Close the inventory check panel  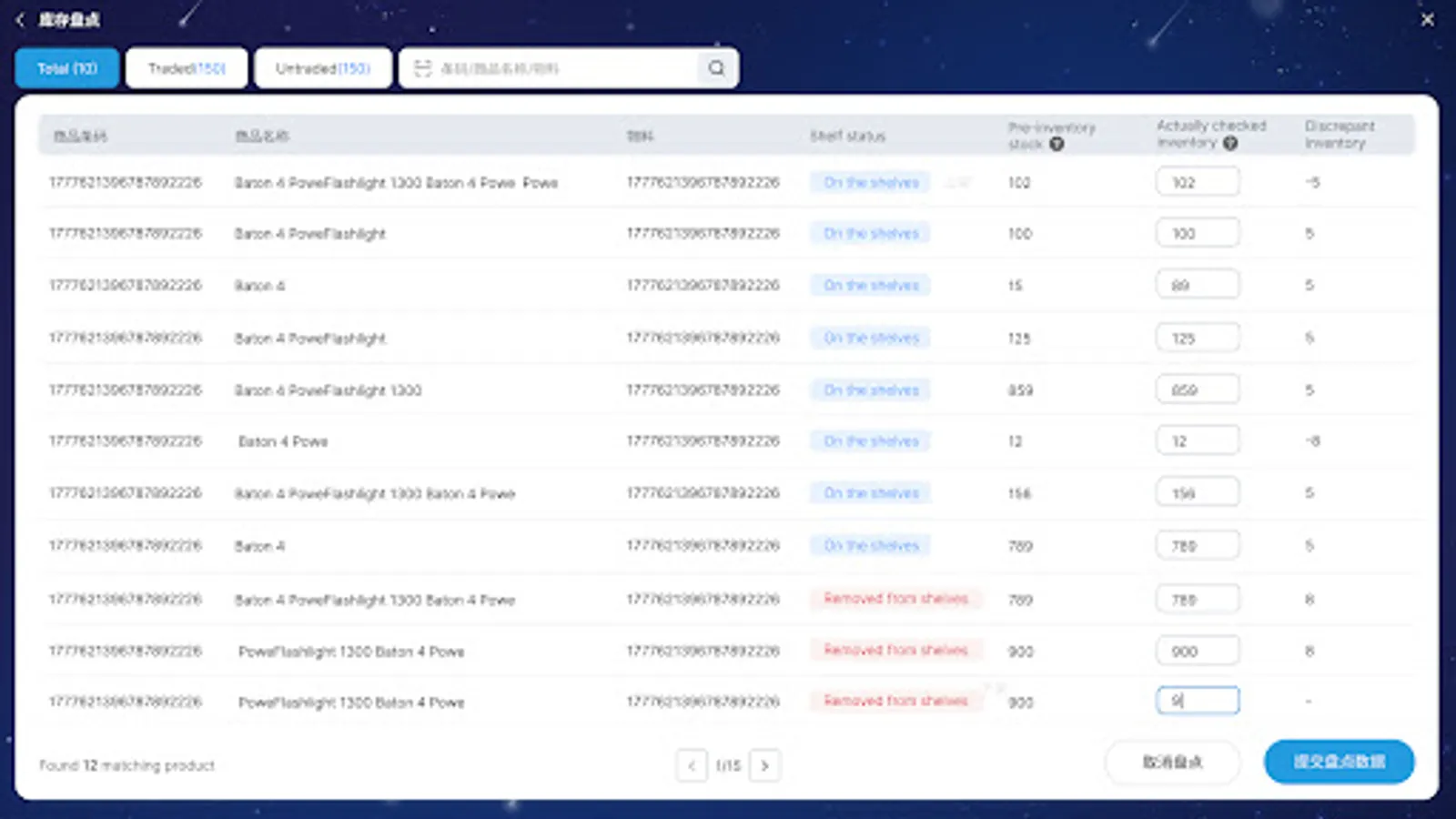(1428, 18)
